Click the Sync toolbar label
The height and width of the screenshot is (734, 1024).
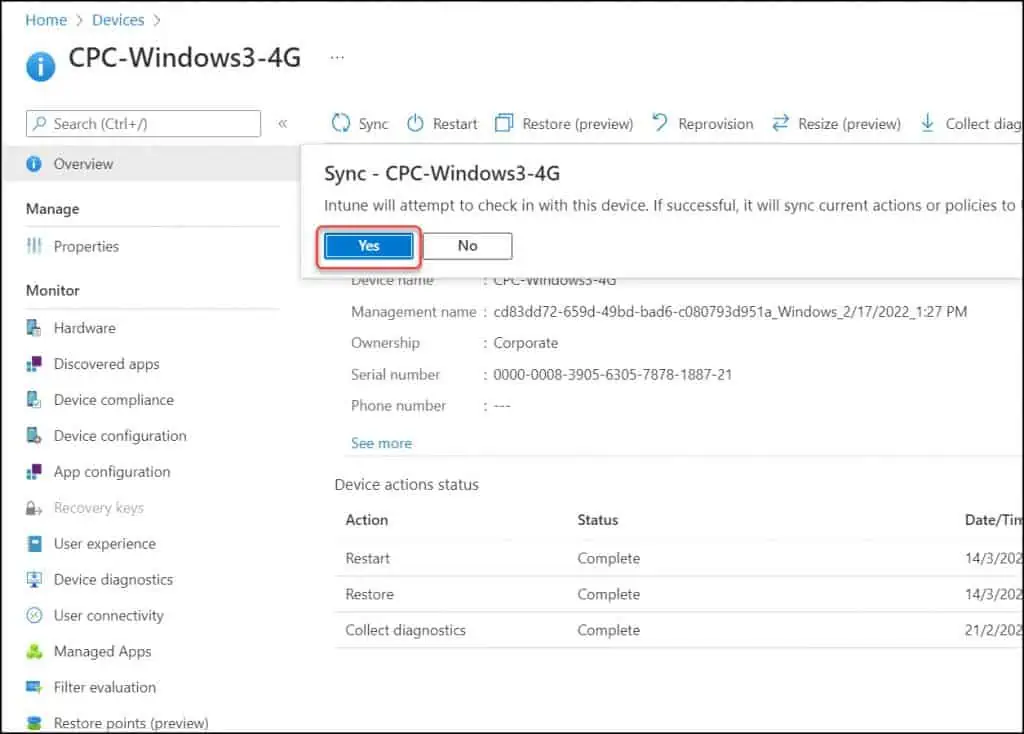coord(374,123)
